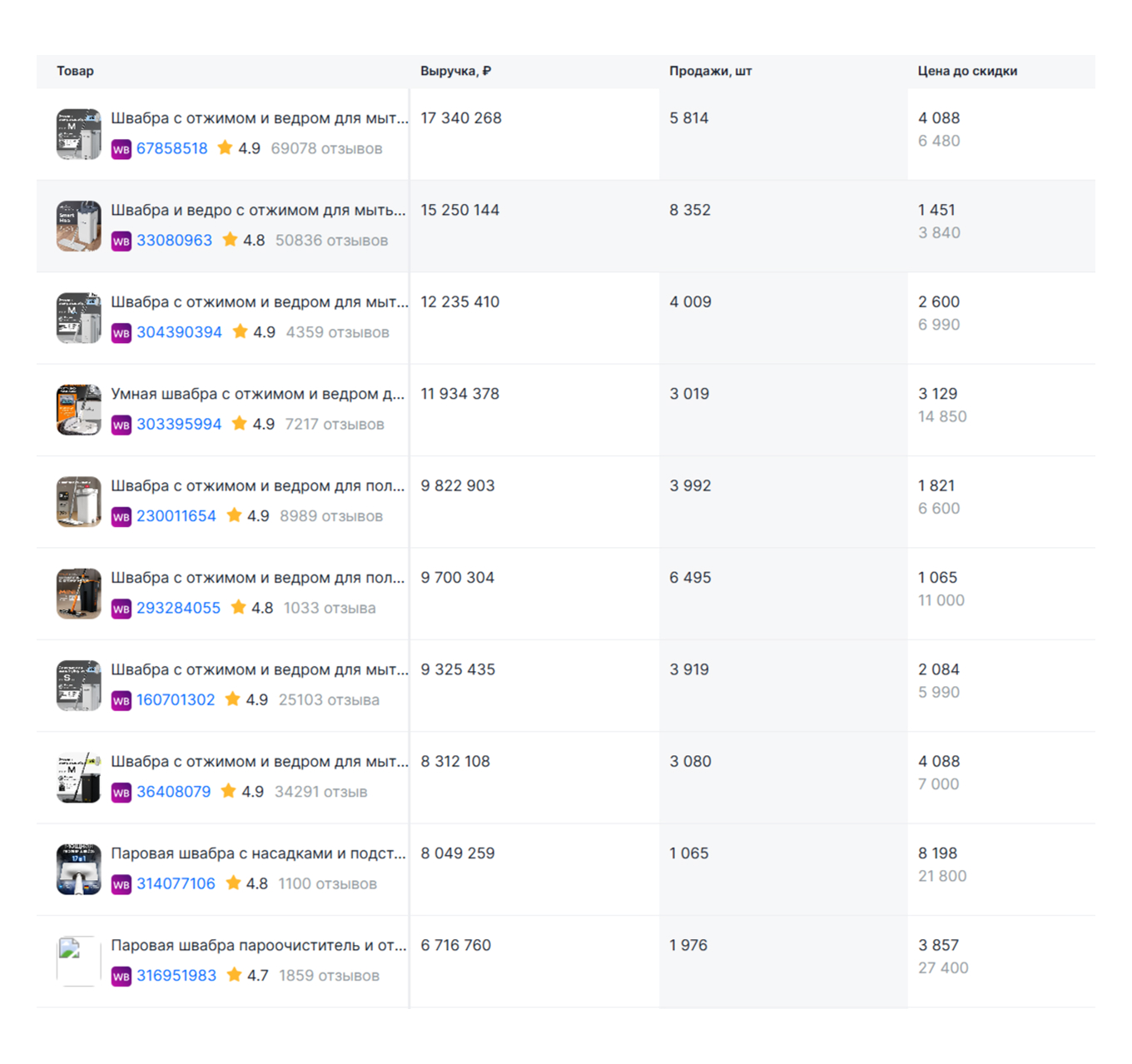Click the broken image thumbnail for 316951983
Screen dimensions: 1132x1064
point(78,961)
